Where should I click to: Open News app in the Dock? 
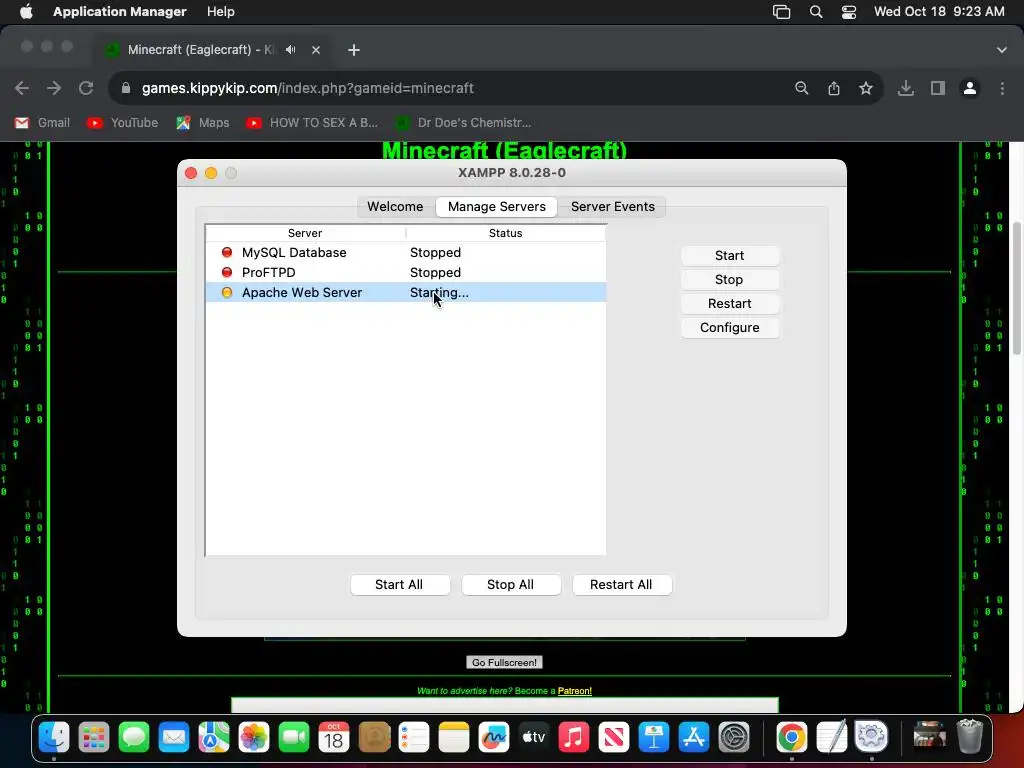tap(613, 737)
